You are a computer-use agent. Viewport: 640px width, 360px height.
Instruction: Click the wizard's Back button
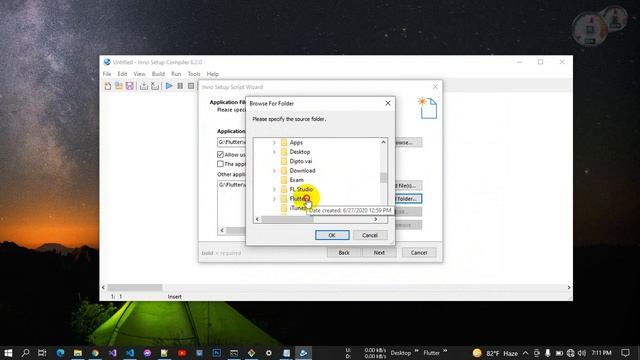[344, 253]
